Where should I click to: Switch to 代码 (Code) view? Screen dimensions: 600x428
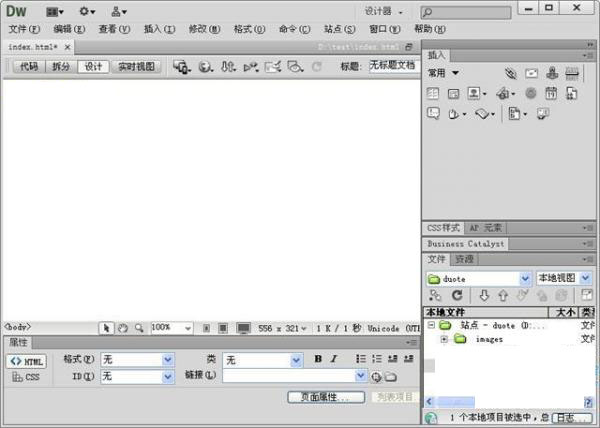[28, 67]
